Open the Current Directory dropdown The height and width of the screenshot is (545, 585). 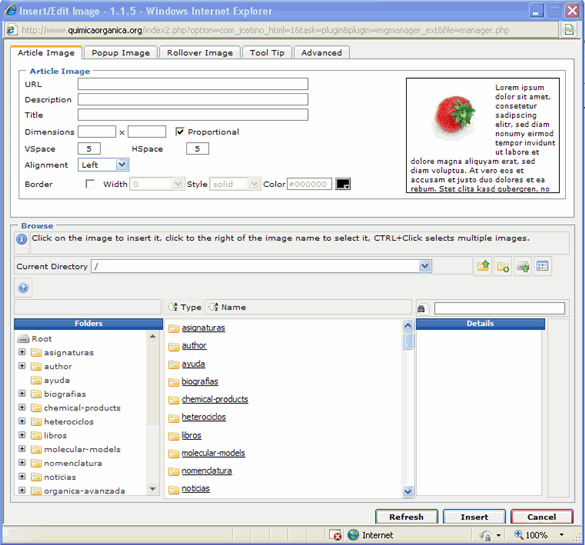[425, 266]
